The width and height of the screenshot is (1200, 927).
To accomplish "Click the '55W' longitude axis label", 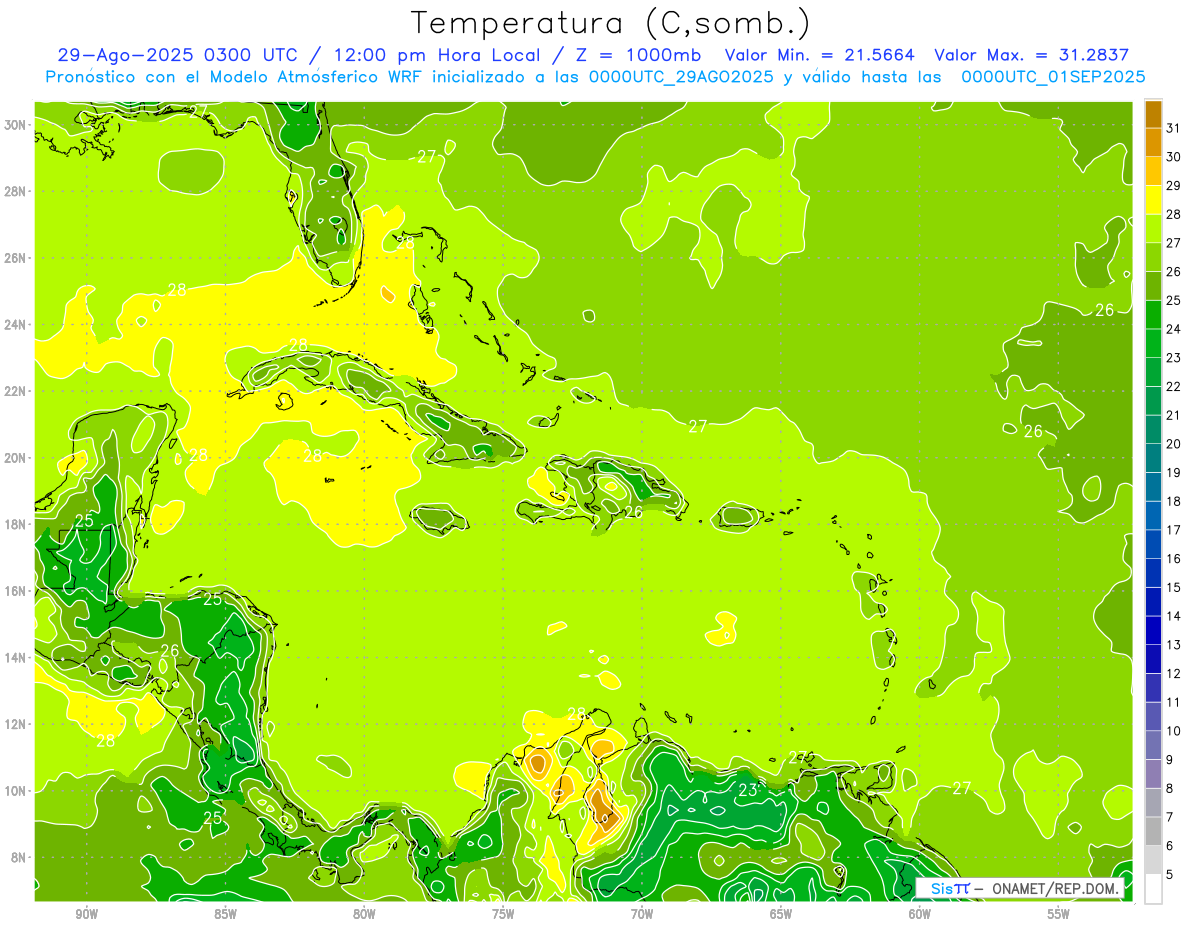I will (x=1059, y=914).
